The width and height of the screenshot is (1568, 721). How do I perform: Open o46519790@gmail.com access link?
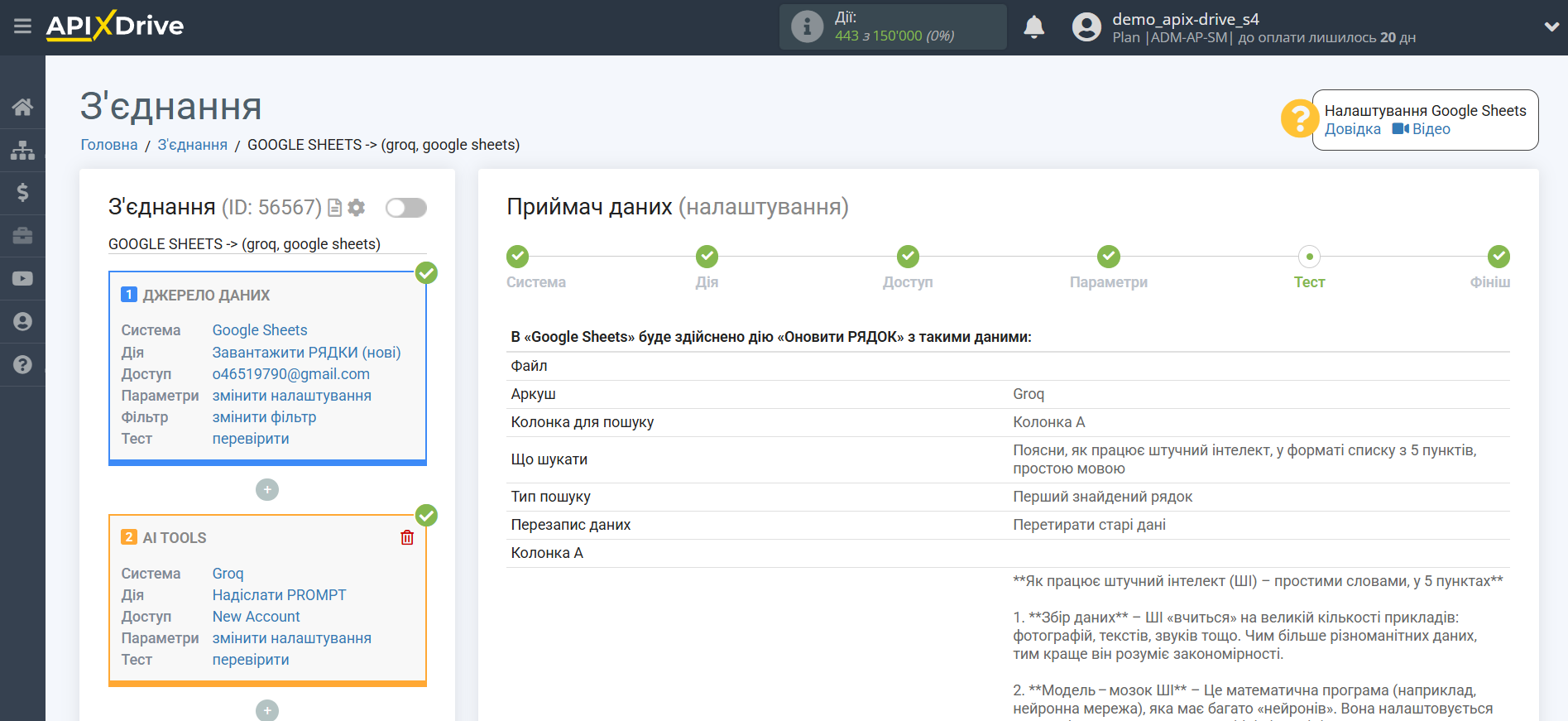click(290, 374)
